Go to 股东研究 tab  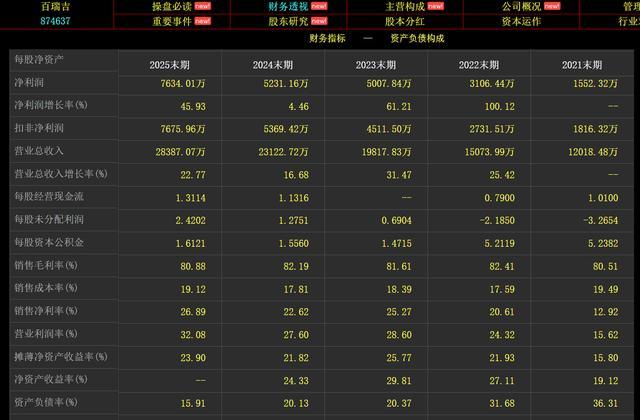(288, 21)
